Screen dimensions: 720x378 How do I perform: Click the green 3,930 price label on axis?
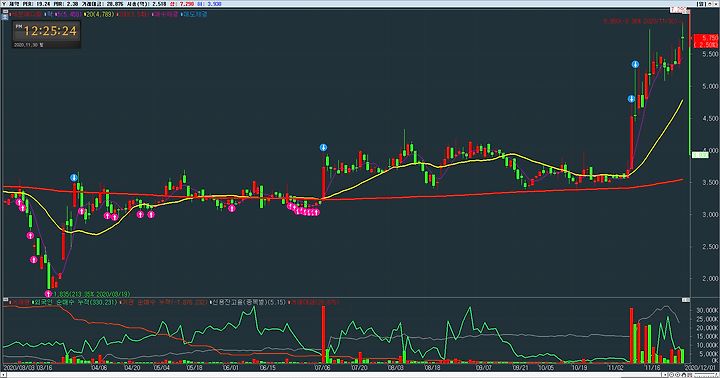point(700,155)
